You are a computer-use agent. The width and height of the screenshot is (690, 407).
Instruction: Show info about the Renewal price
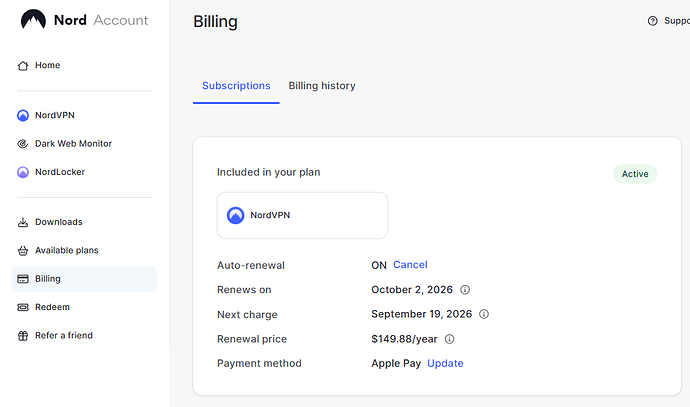click(x=450, y=339)
